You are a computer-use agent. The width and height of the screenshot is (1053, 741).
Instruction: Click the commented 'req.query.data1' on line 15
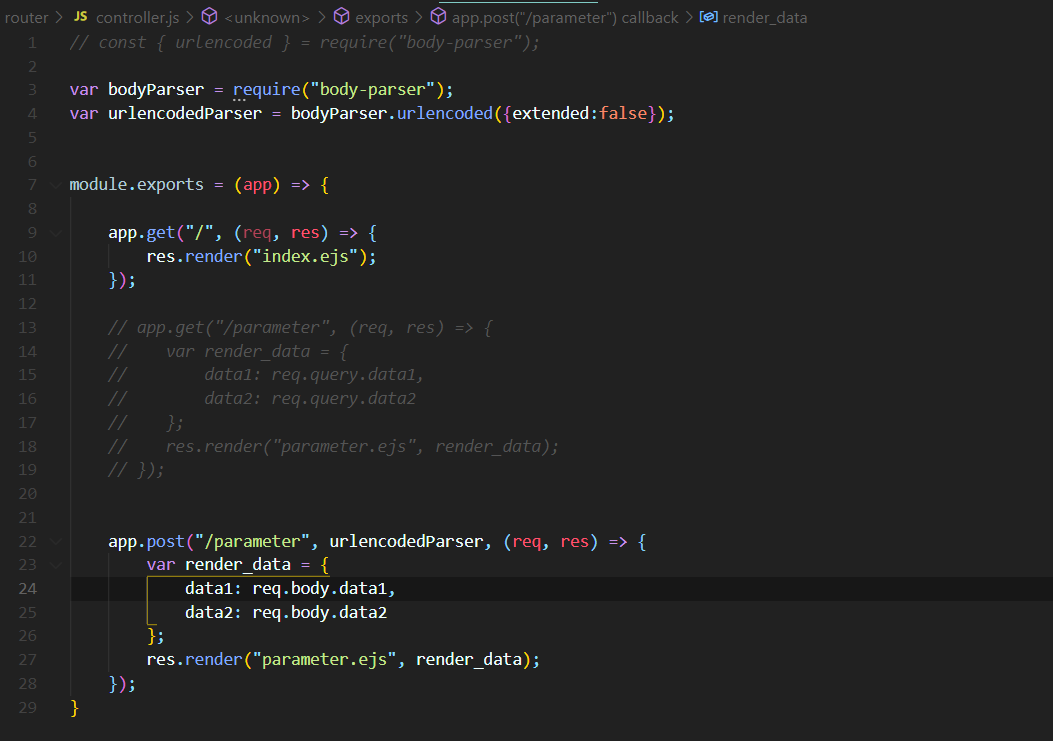[x=343, y=375]
